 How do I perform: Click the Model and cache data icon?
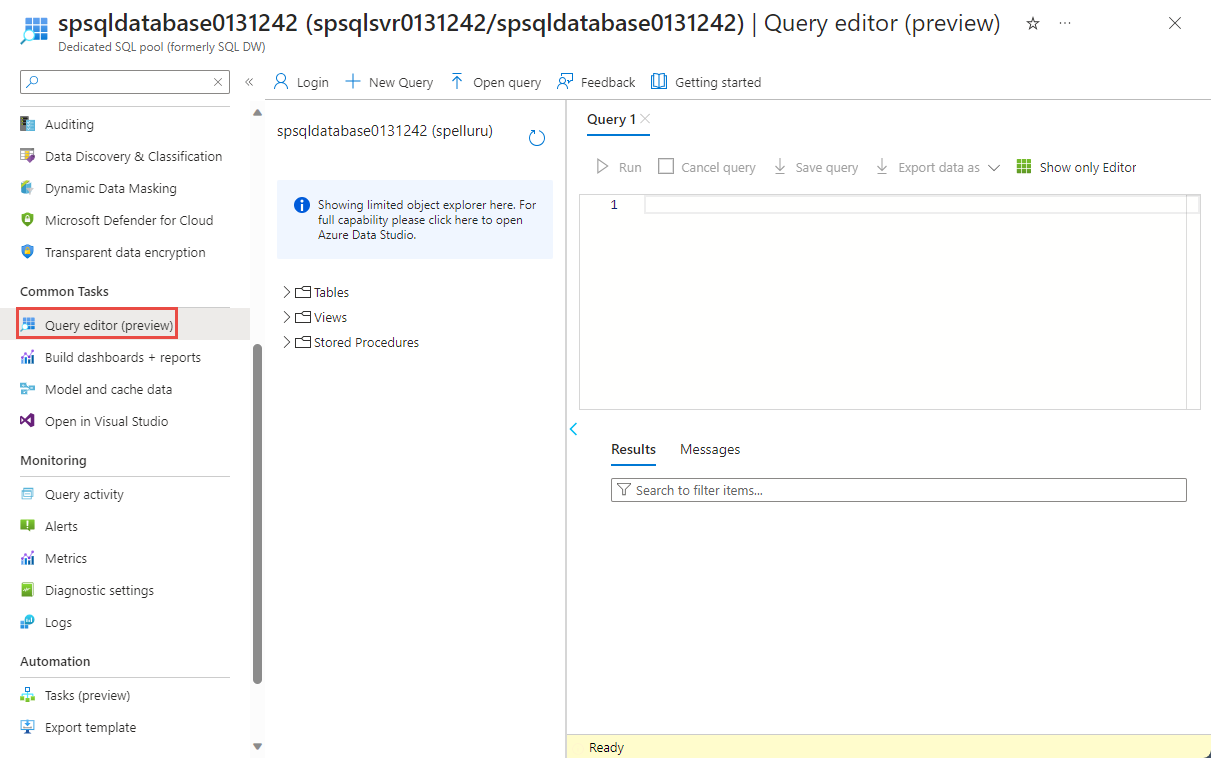[28, 390]
